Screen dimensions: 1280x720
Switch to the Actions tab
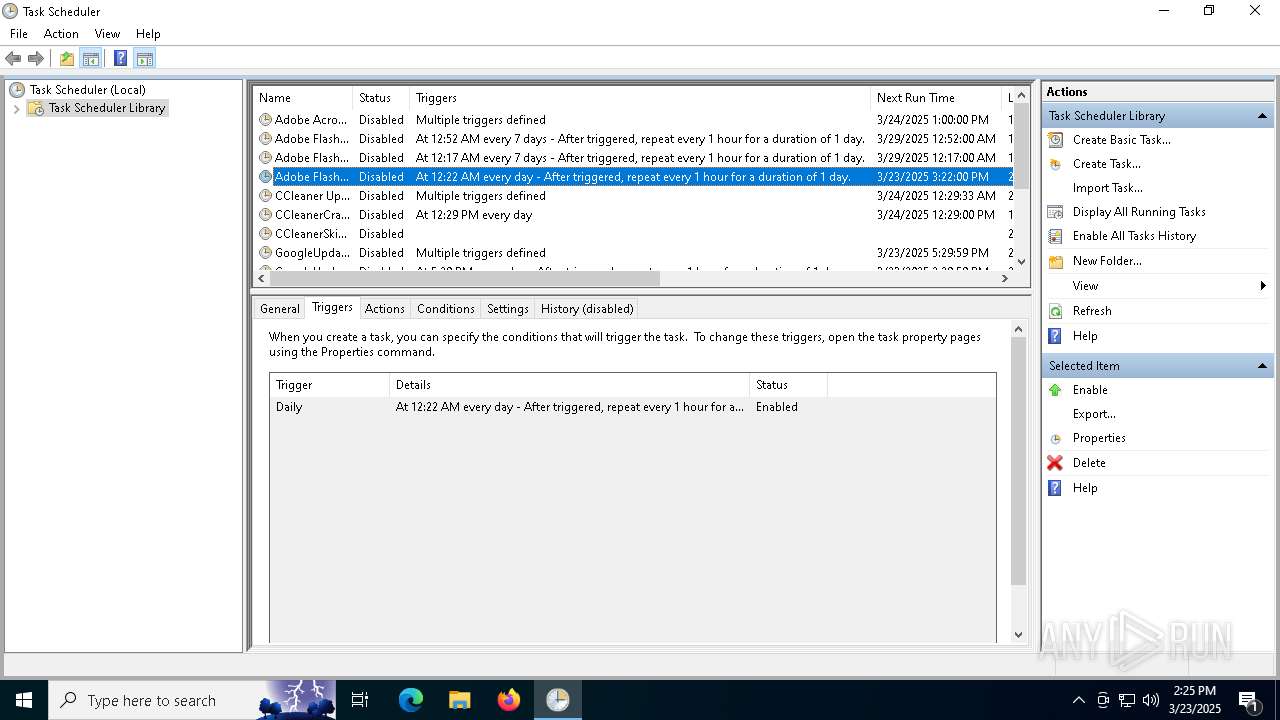pos(385,309)
